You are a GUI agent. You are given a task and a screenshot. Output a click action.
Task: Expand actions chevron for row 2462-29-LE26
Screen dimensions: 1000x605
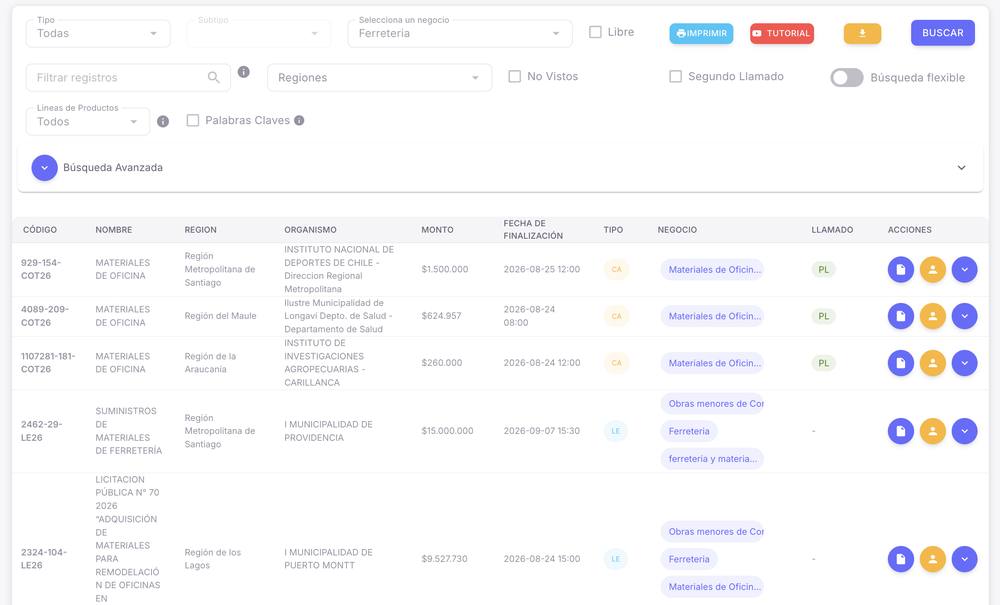click(x=964, y=431)
